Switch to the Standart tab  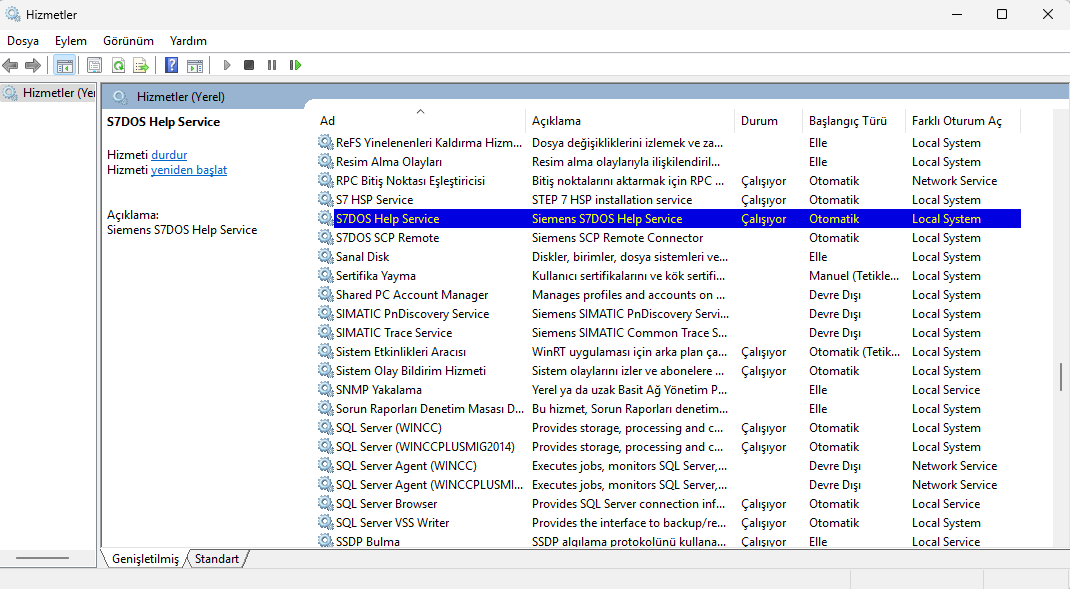pyautogui.click(x=217, y=559)
